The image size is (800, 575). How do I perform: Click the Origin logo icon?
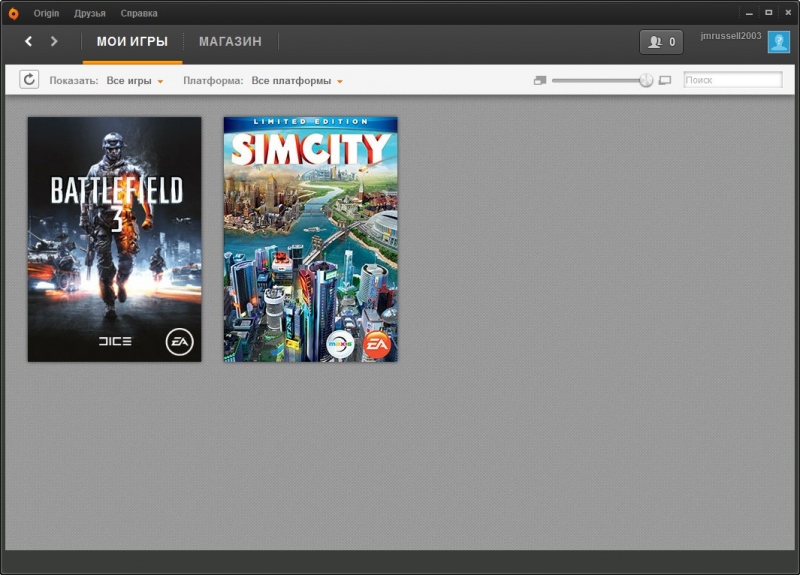[13, 13]
